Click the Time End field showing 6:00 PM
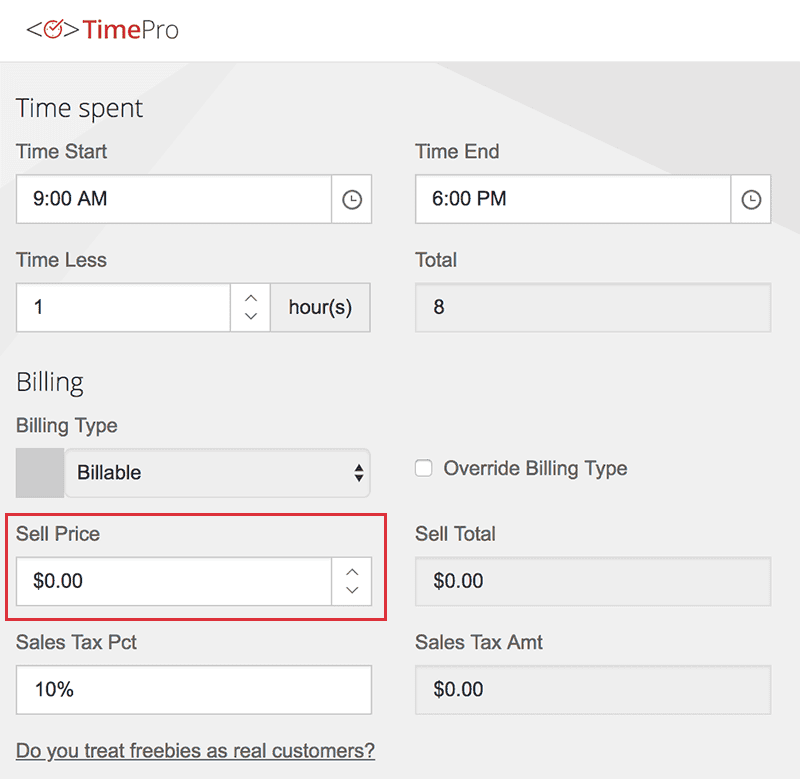The height and width of the screenshot is (779, 800). pyautogui.click(x=573, y=200)
